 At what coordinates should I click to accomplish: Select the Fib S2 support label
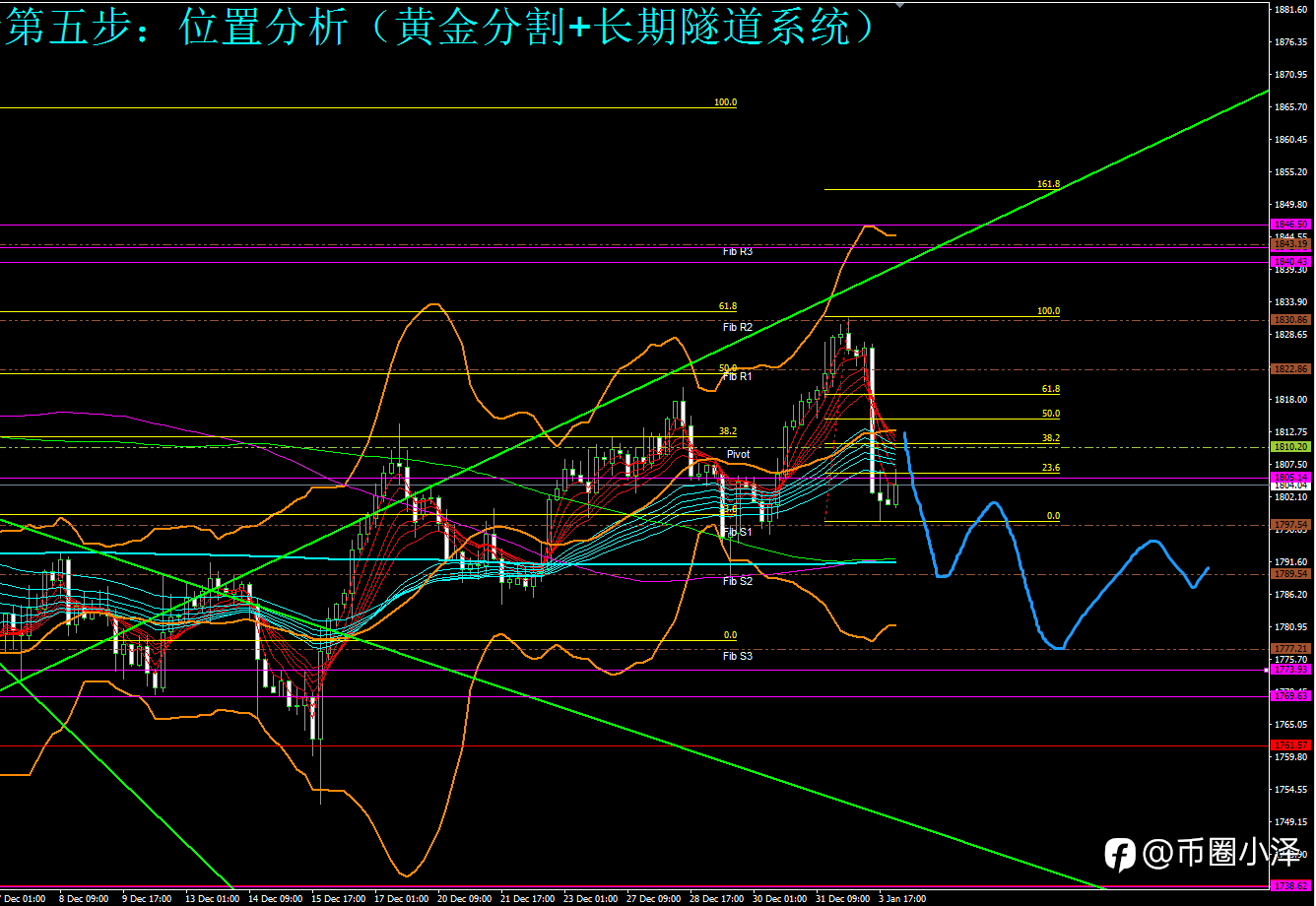pyautogui.click(x=738, y=581)
